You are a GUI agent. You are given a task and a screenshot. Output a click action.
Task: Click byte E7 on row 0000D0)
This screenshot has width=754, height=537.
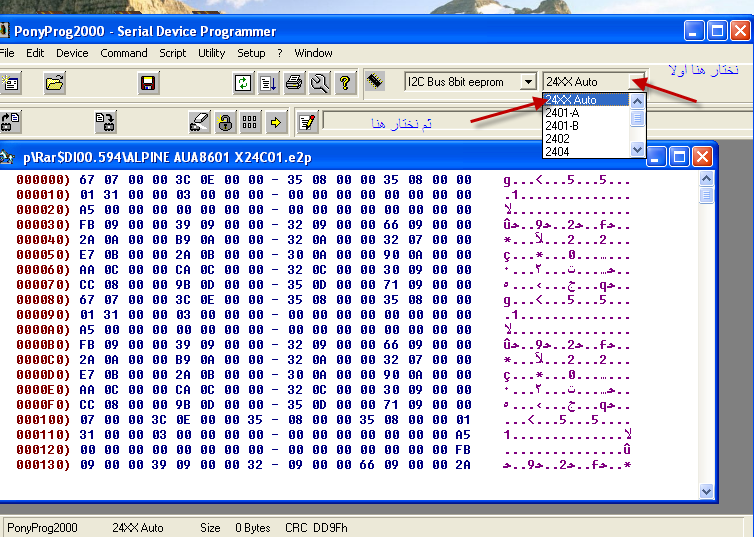pos(87,375)
